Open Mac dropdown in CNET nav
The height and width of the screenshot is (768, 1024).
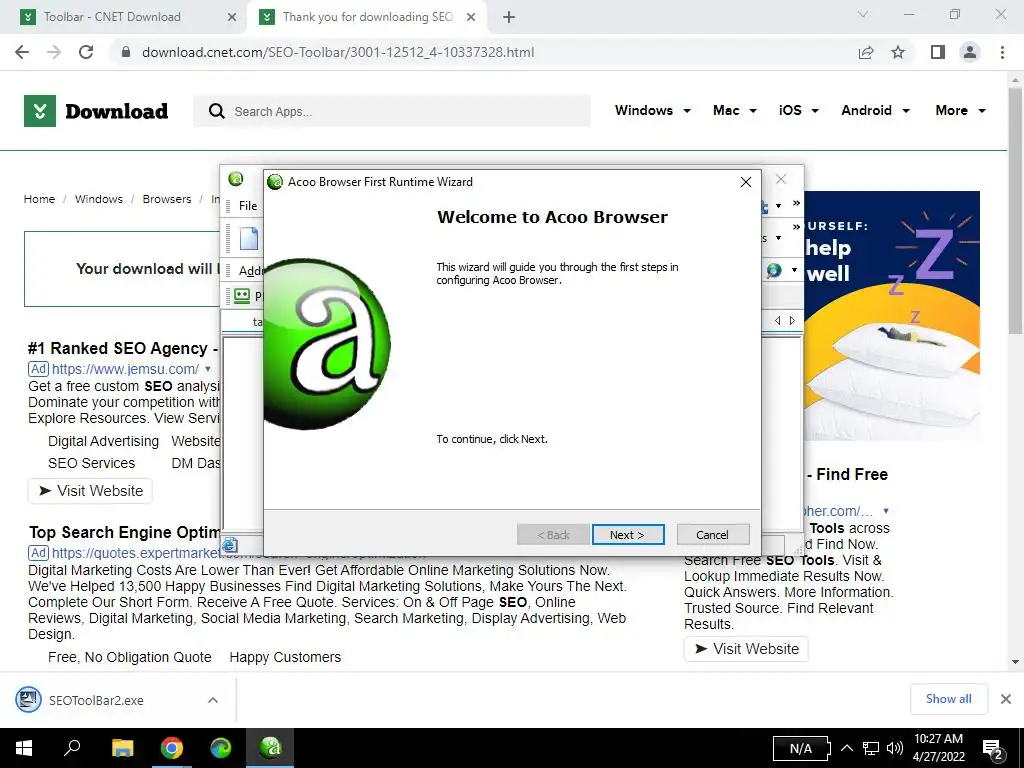coord(735,110)
